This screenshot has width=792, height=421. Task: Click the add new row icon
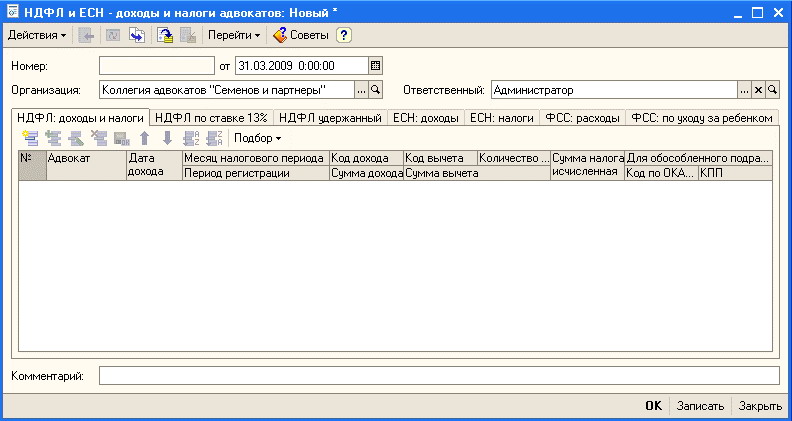coord(29,138)
